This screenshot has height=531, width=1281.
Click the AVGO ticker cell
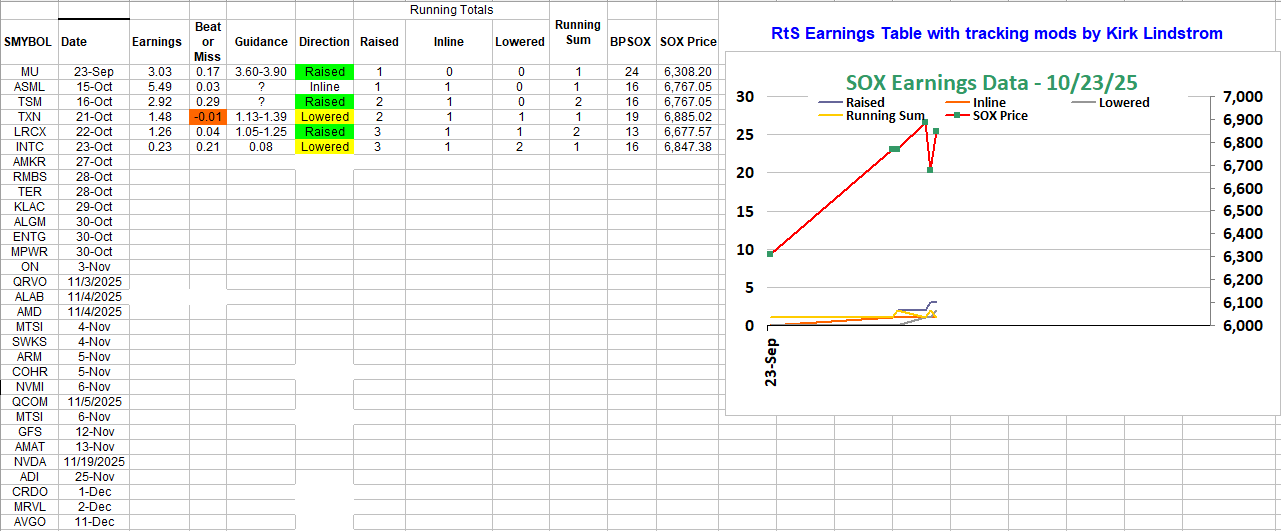(x=29, y=522)
